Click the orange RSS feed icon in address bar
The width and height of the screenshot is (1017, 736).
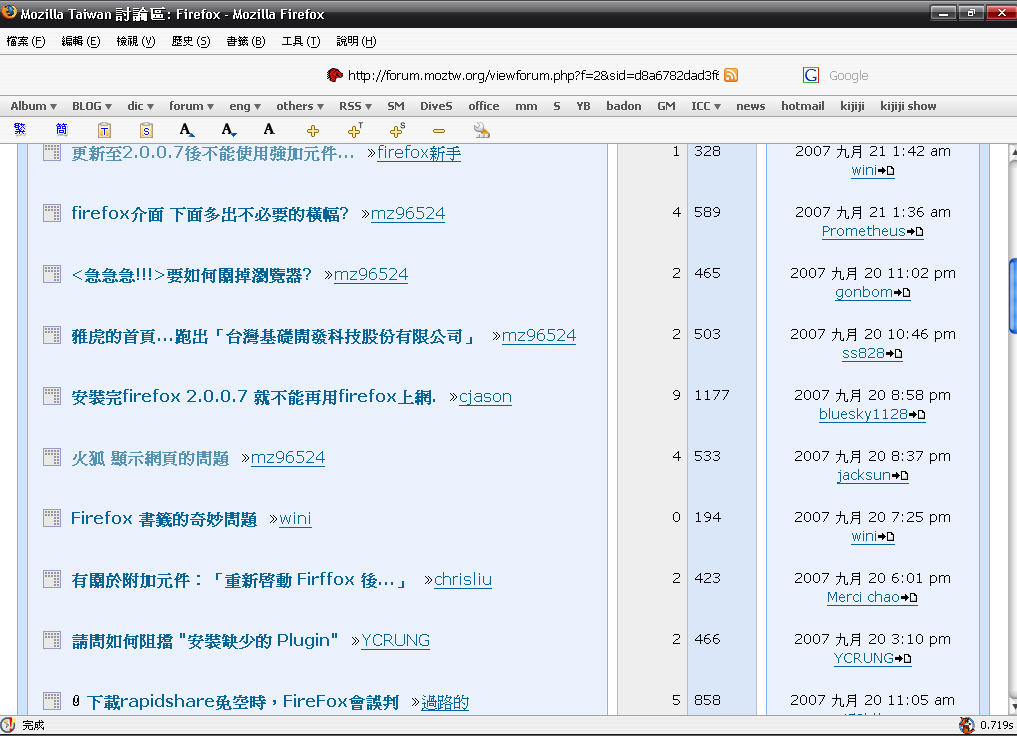731,75
